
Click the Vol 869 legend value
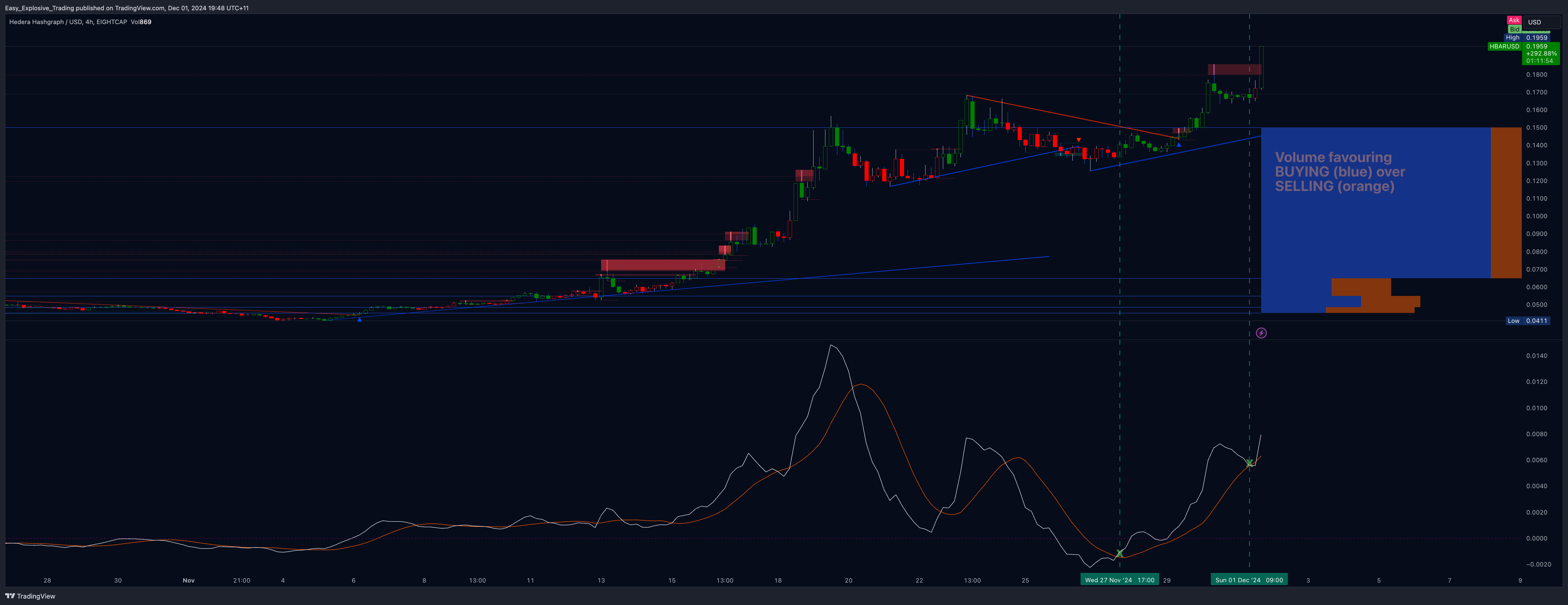tap(141, 22)
